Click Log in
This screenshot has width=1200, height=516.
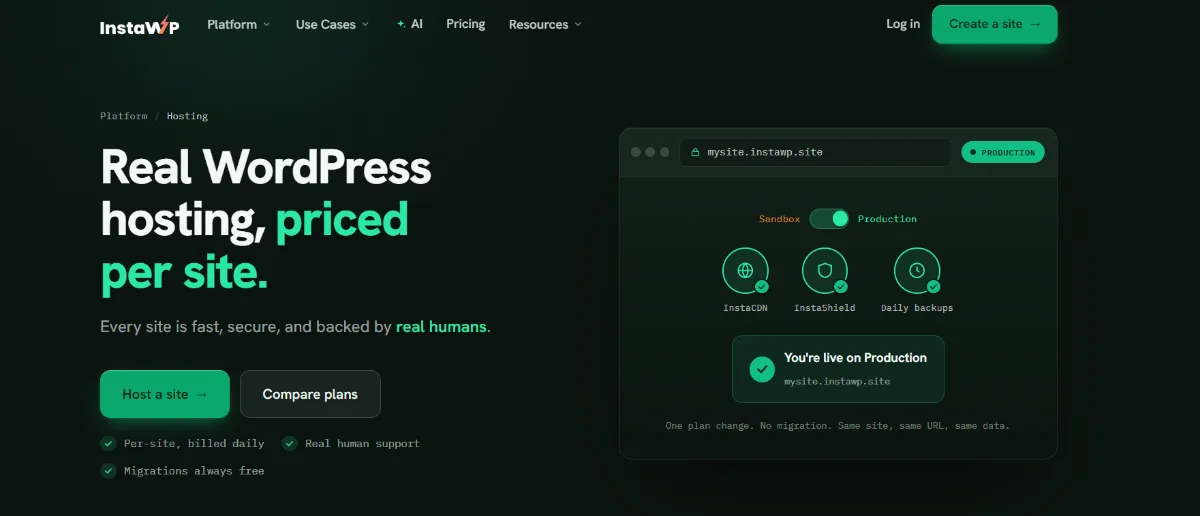click(x=903, y=24)
